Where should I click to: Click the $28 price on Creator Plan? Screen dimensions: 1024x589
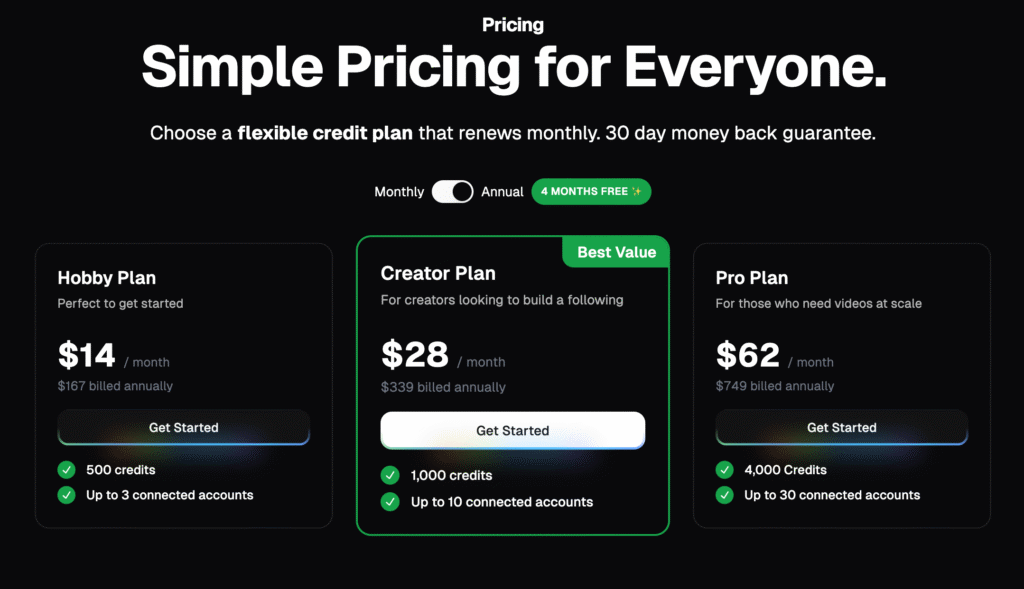click(415, 355)
